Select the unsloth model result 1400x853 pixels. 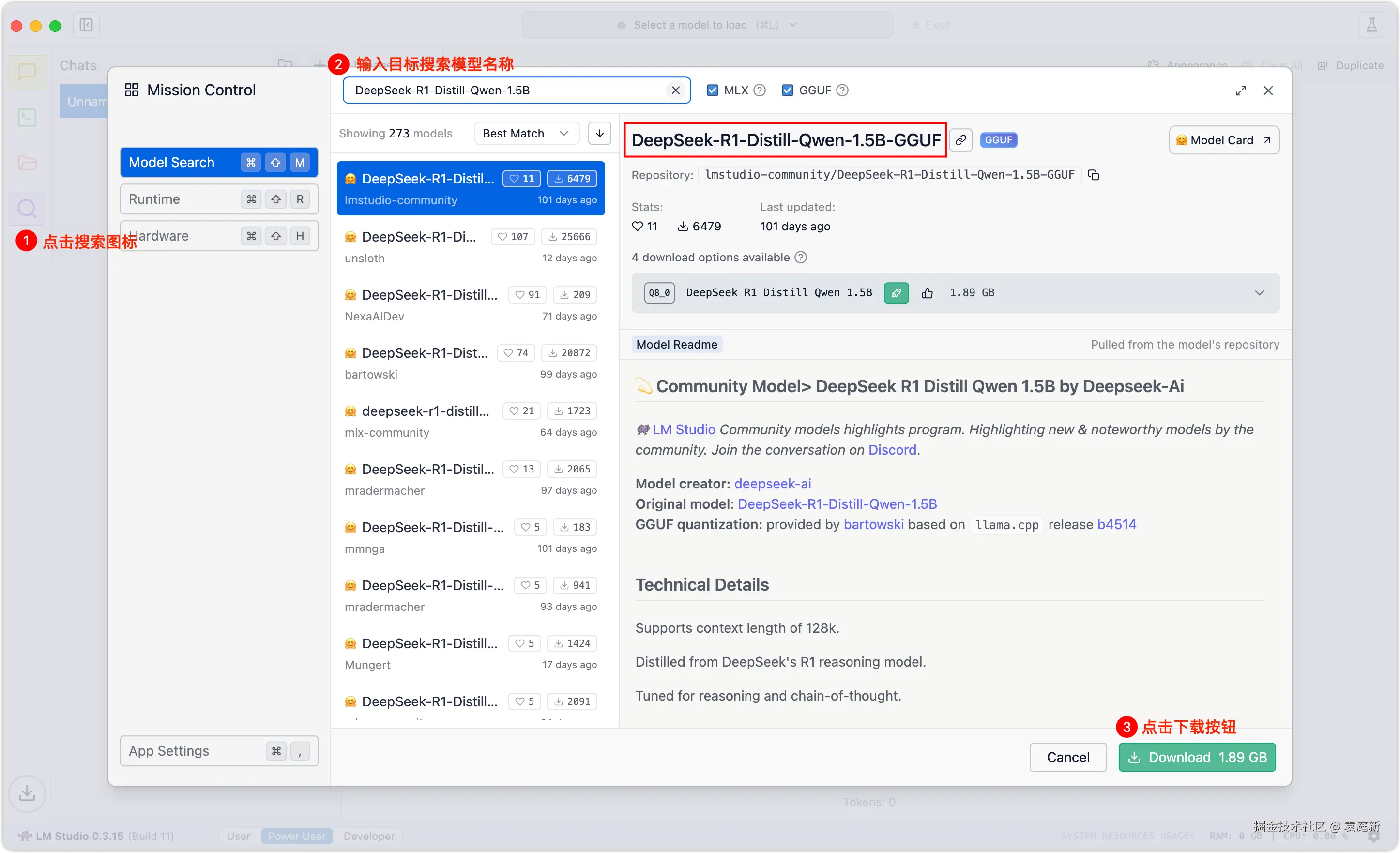click(471, 246)
